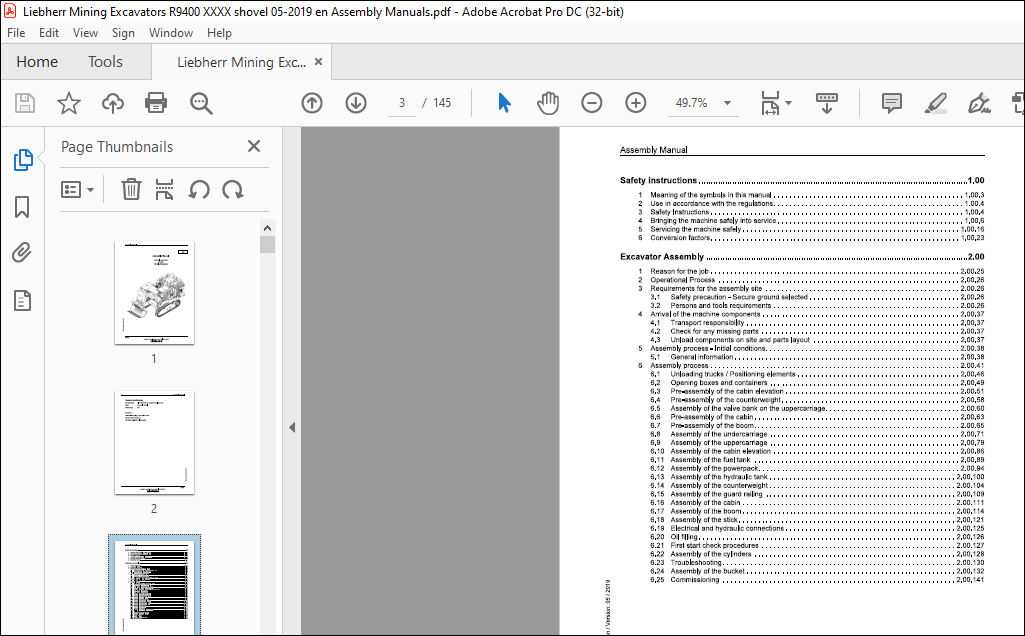
Task: Click 'Assembly of the boom' entry
Action: [x=705, y=511]
